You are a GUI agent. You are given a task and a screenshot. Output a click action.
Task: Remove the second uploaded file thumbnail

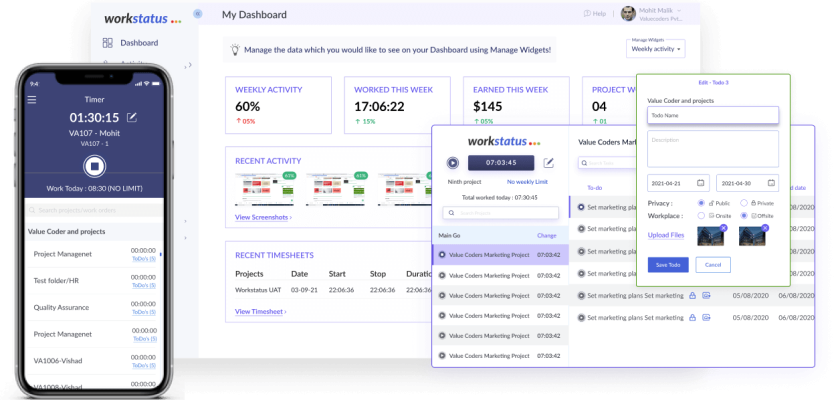(765, 228)
